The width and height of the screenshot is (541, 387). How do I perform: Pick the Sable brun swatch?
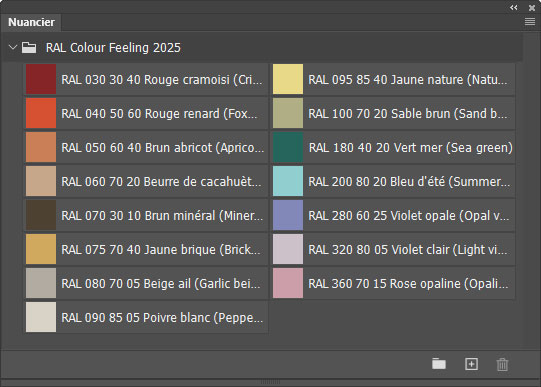(x=288, y=113)
